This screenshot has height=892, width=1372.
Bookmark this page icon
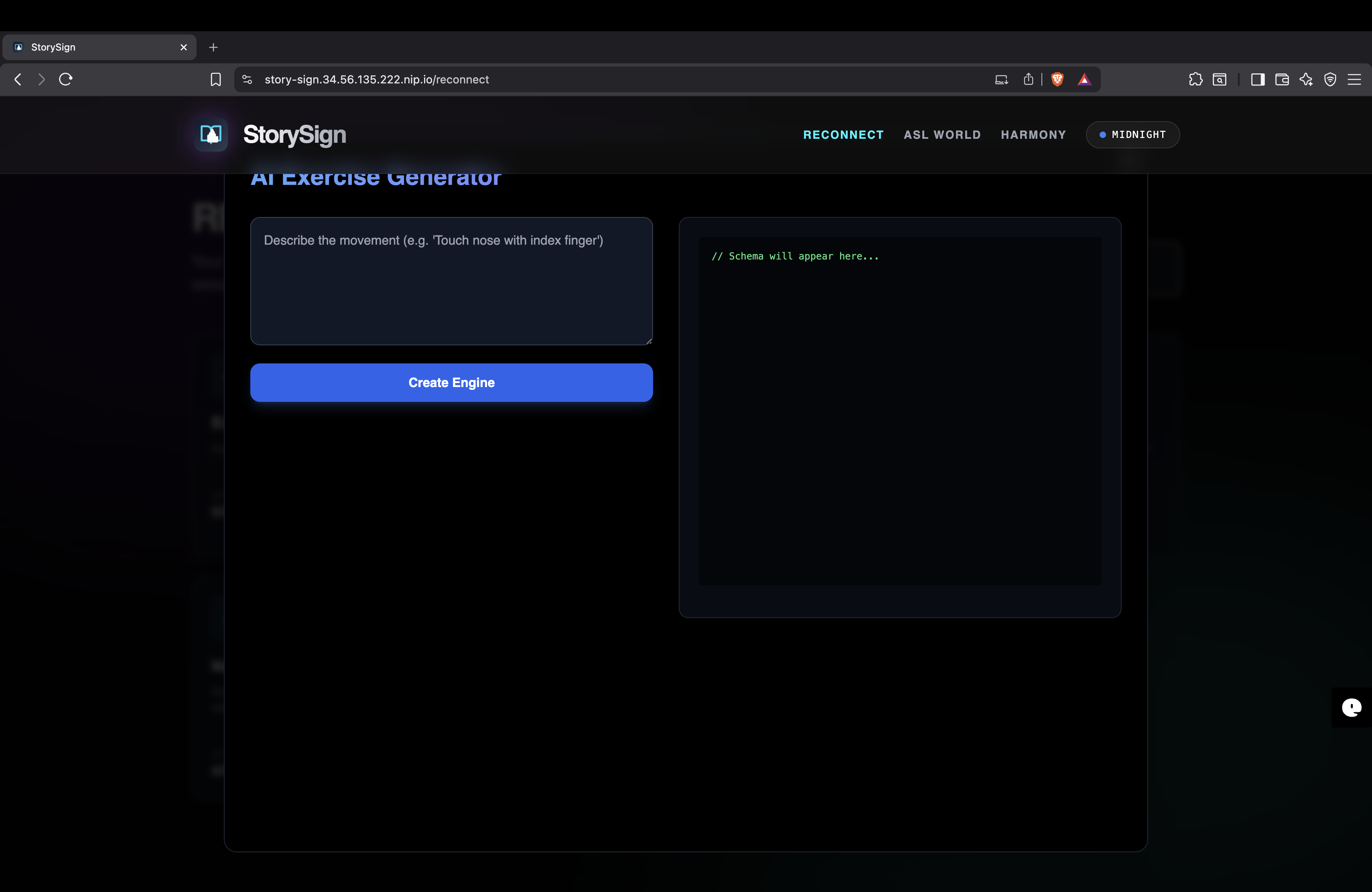coord(215,79)
